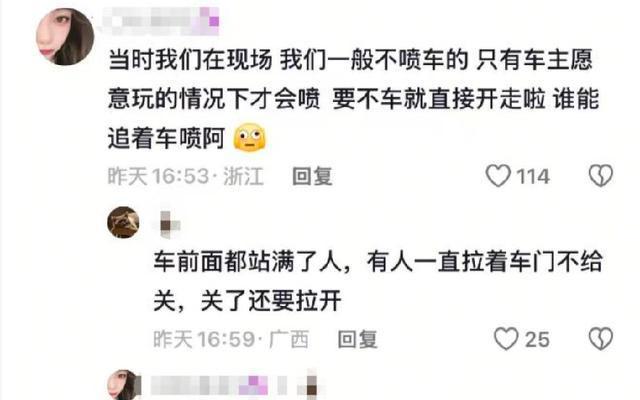This screenshot has width=640, height=400.
Task: Tap timestamp 昨天 16:59 · 广西
Action: tap(231, 339)
